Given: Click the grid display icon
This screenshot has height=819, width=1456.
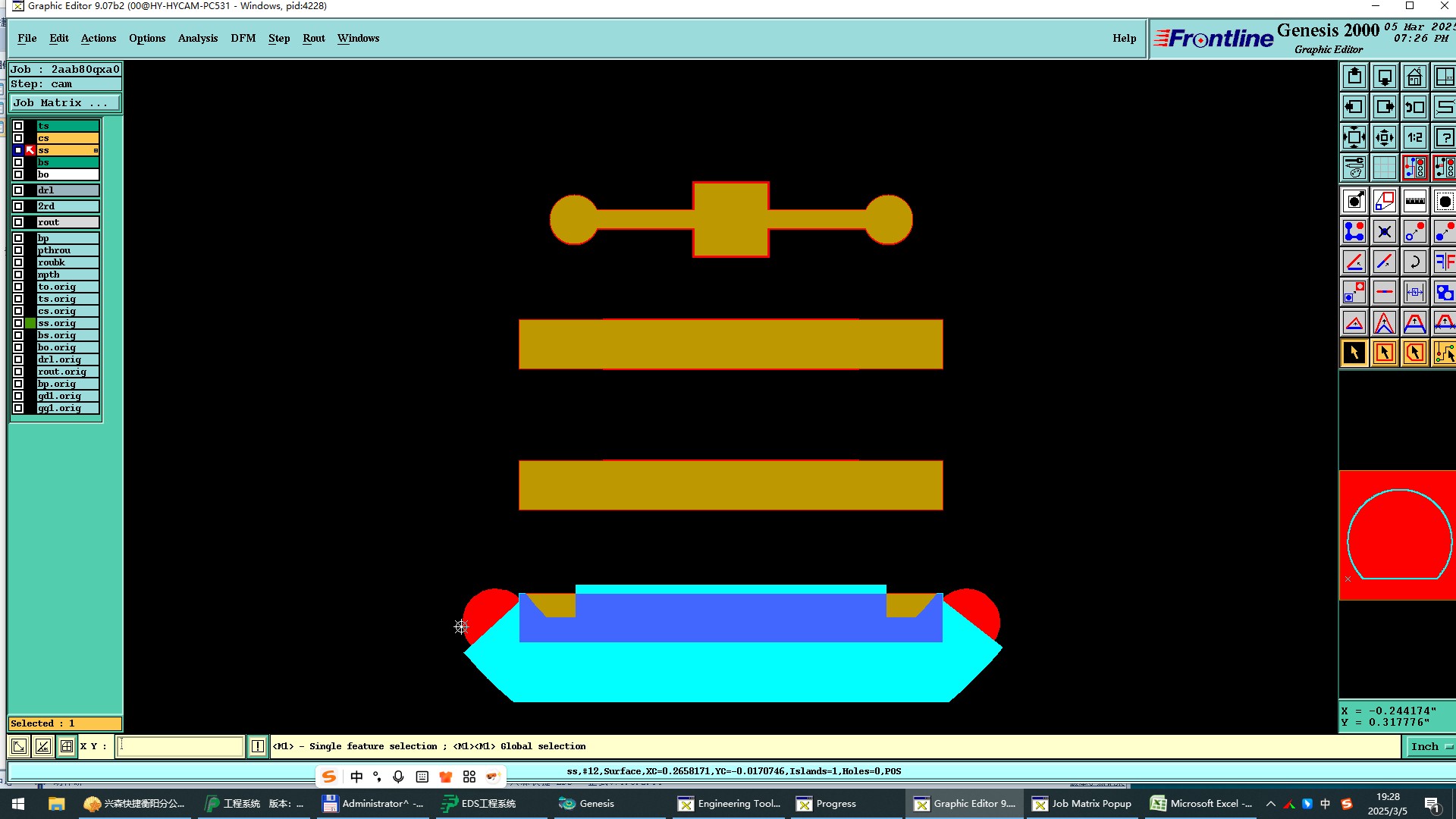Looking at the screenshot, I should tap(1384, 168).
